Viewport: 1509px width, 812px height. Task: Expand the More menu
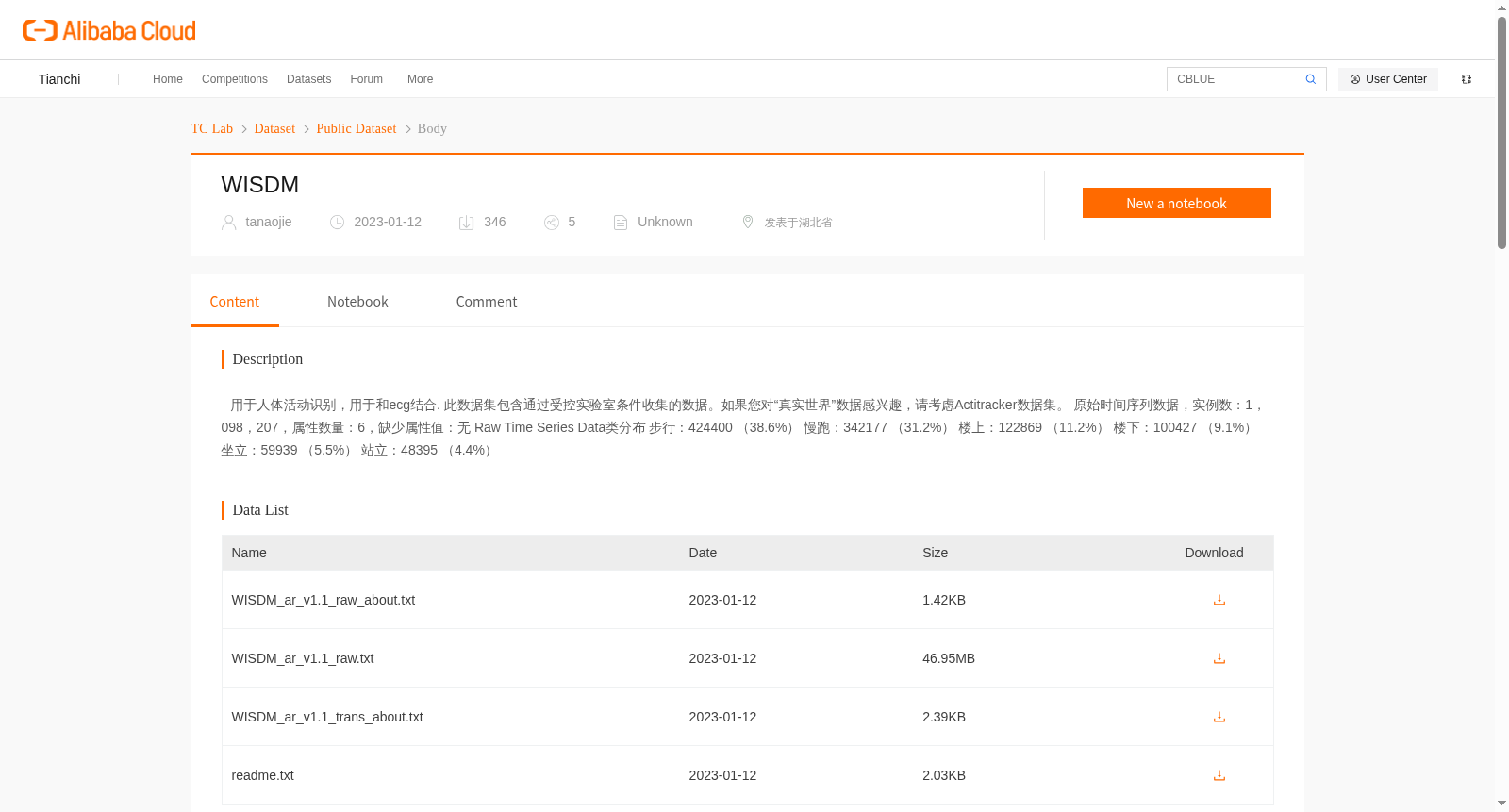tap(420, 79)
